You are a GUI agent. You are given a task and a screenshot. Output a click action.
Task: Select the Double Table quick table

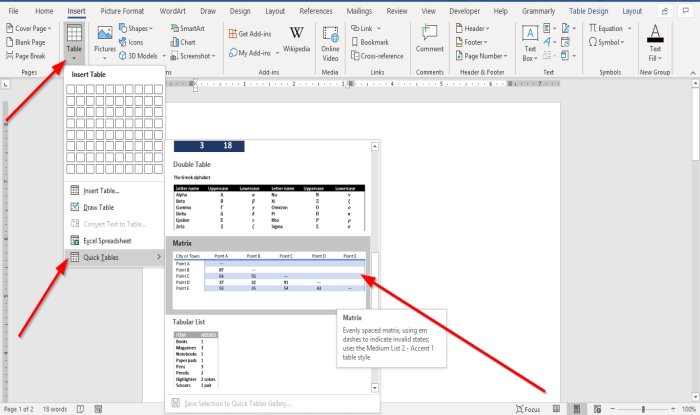tap(268, 196)
